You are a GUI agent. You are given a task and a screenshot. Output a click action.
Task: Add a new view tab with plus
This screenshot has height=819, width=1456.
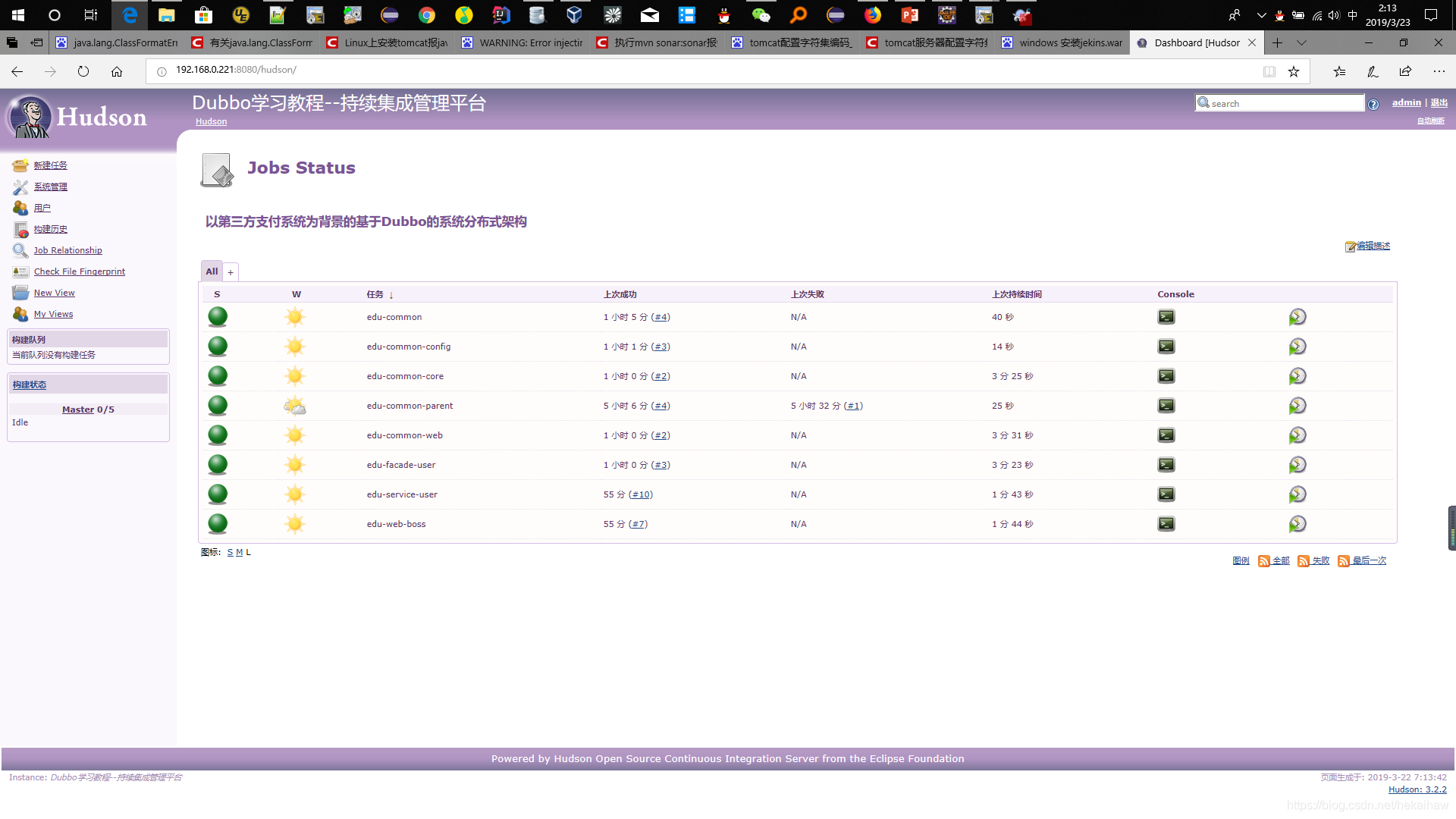[231, 272]
